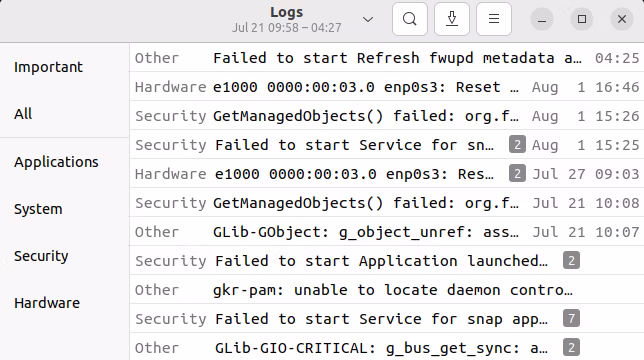This screenshot has width=644, height=360.
Task: Expand the boot selection dropdown arrow
Action: click(368, 19)
